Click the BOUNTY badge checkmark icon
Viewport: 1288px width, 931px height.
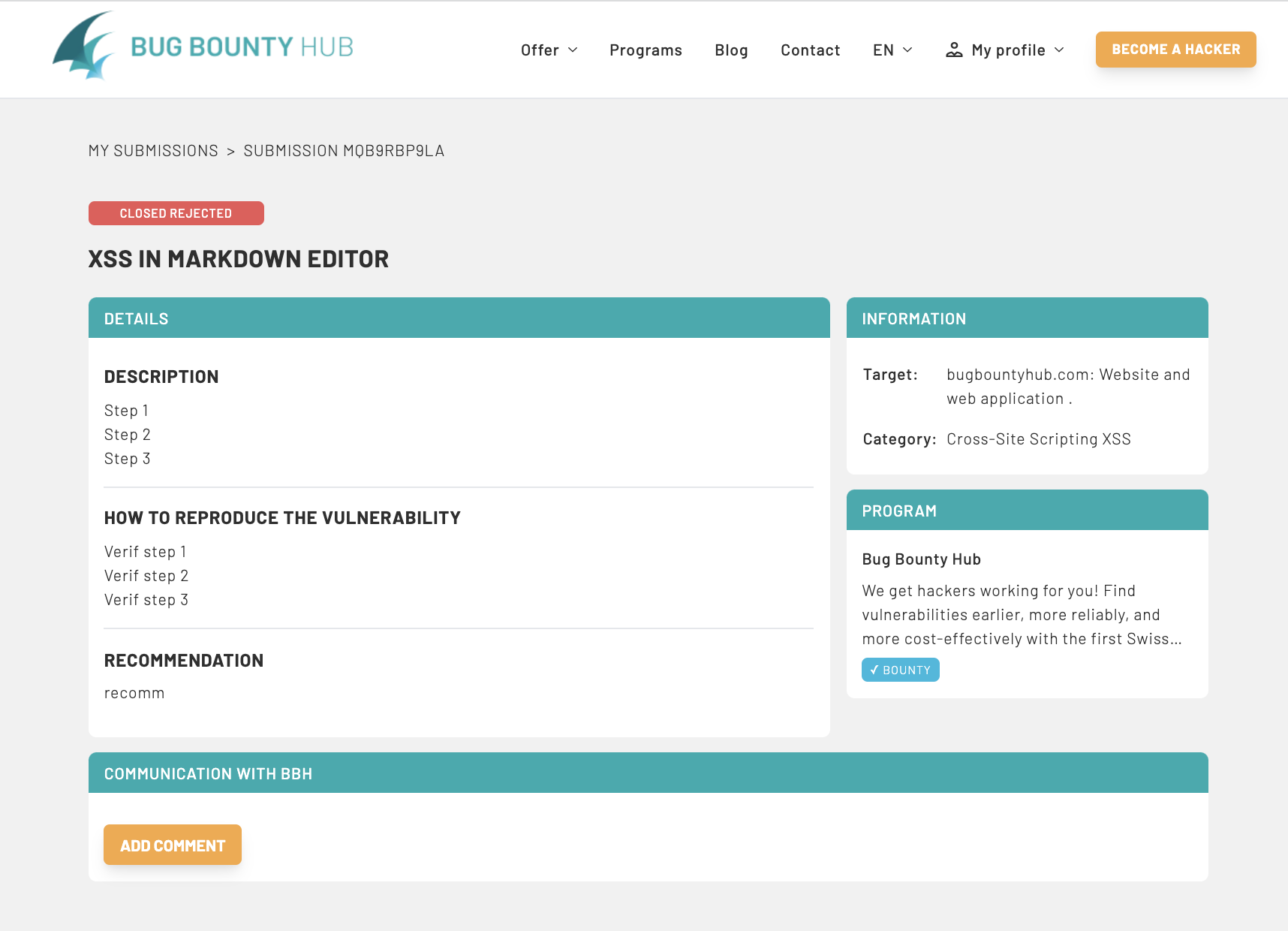click(x=874, y=670)
